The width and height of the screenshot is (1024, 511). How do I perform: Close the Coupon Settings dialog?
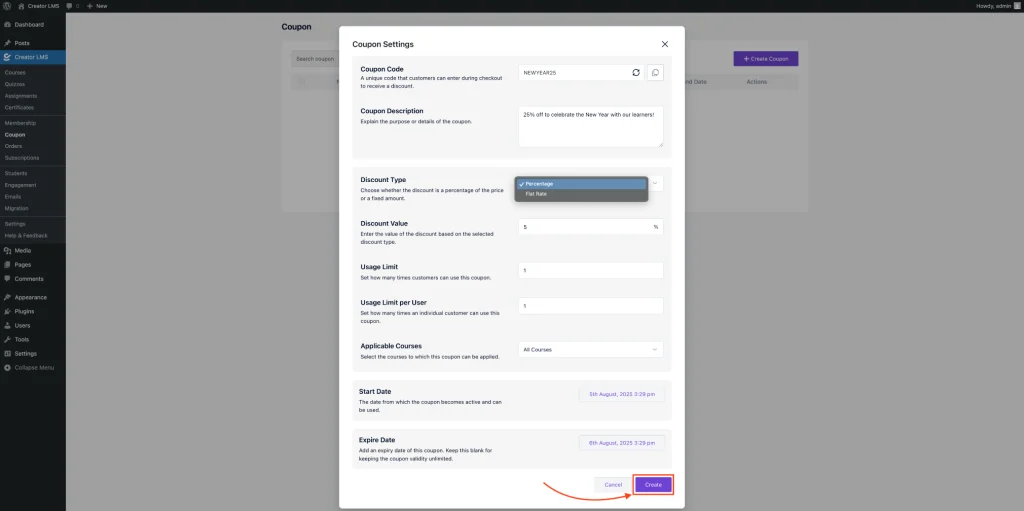click(x=665, y=44)
